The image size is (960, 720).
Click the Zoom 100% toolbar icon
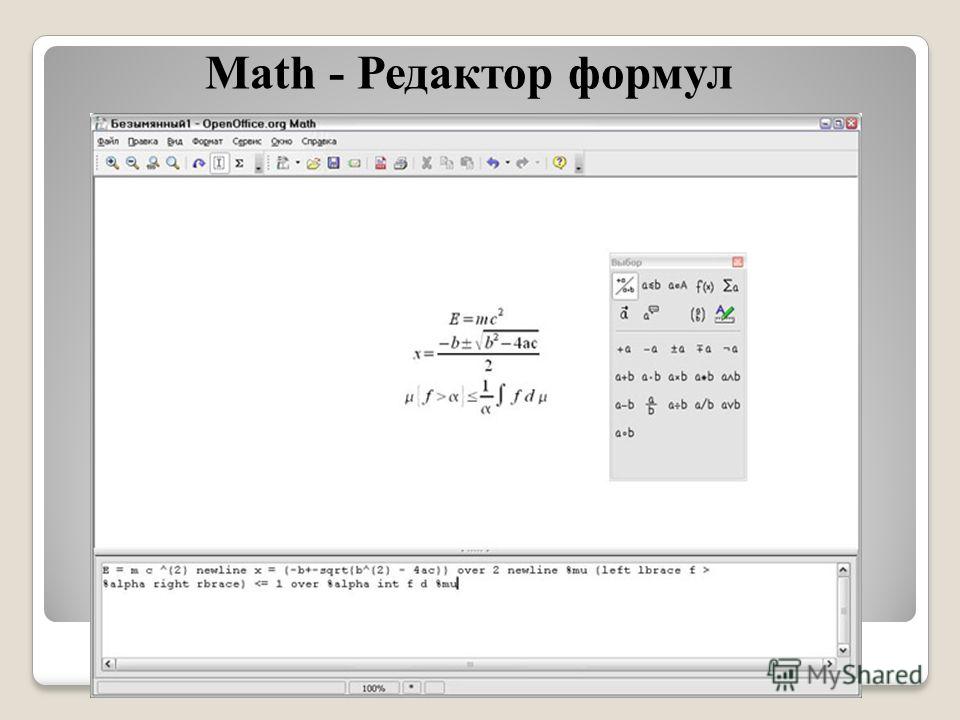(x=152, y=163)
